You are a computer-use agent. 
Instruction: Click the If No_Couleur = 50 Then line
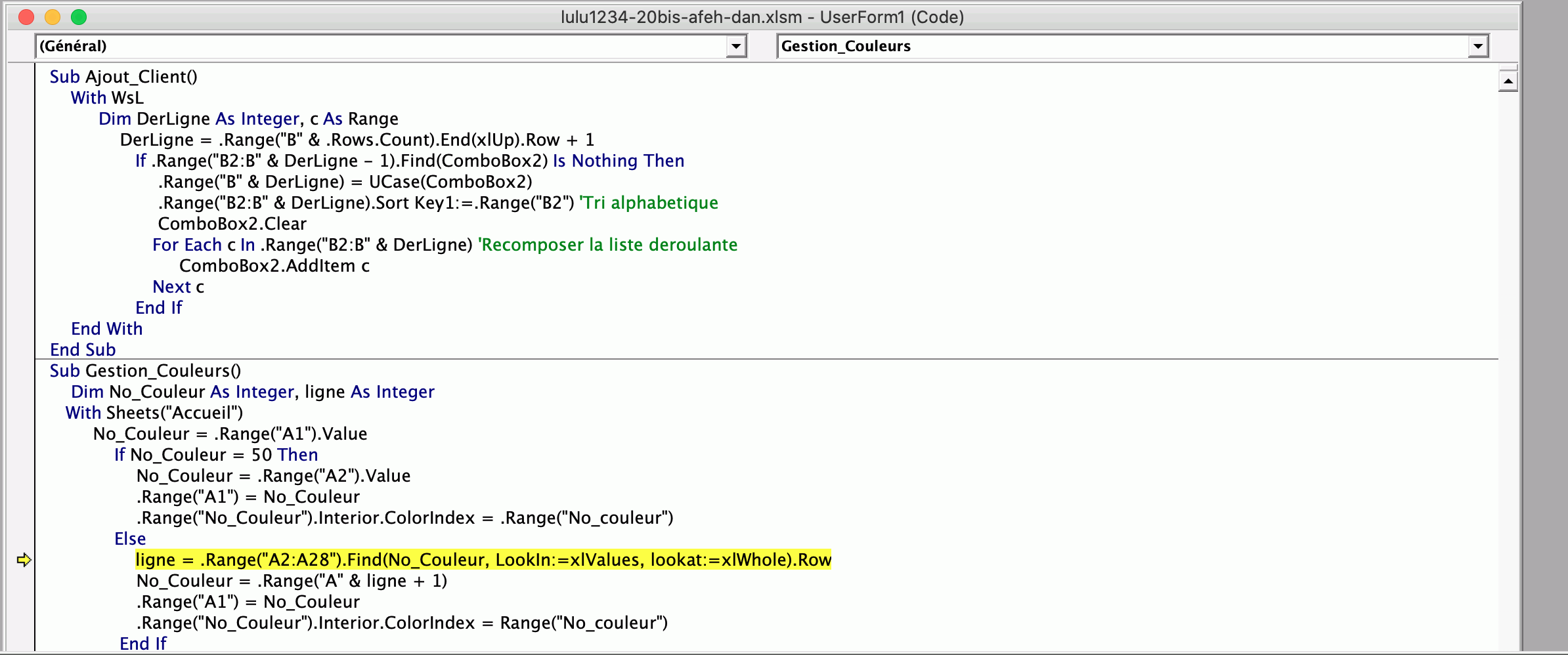click(216, 455)
